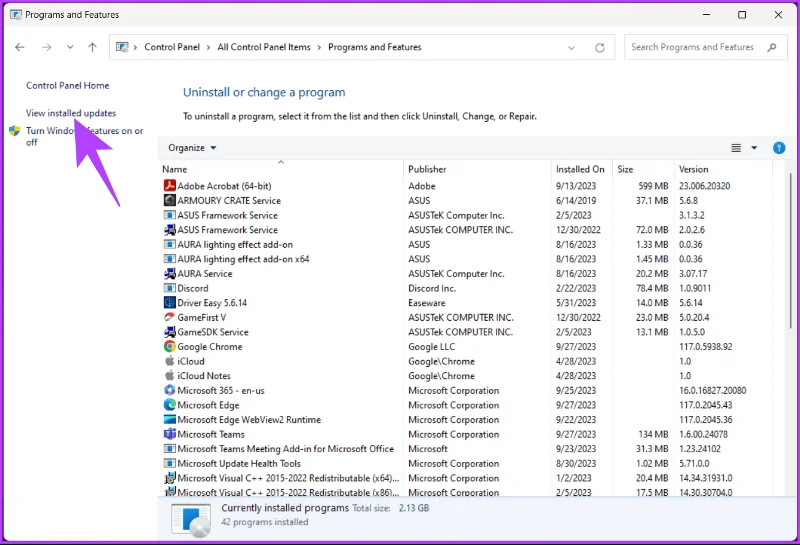The width and height of the screenshot is (800, 545).
Task: Click the Google Chrome icon
Action: tap(169, 346)
